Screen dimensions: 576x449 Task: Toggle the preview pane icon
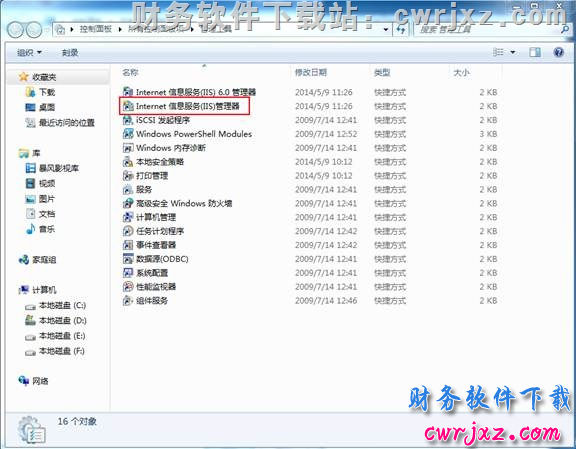pos(535,53)
